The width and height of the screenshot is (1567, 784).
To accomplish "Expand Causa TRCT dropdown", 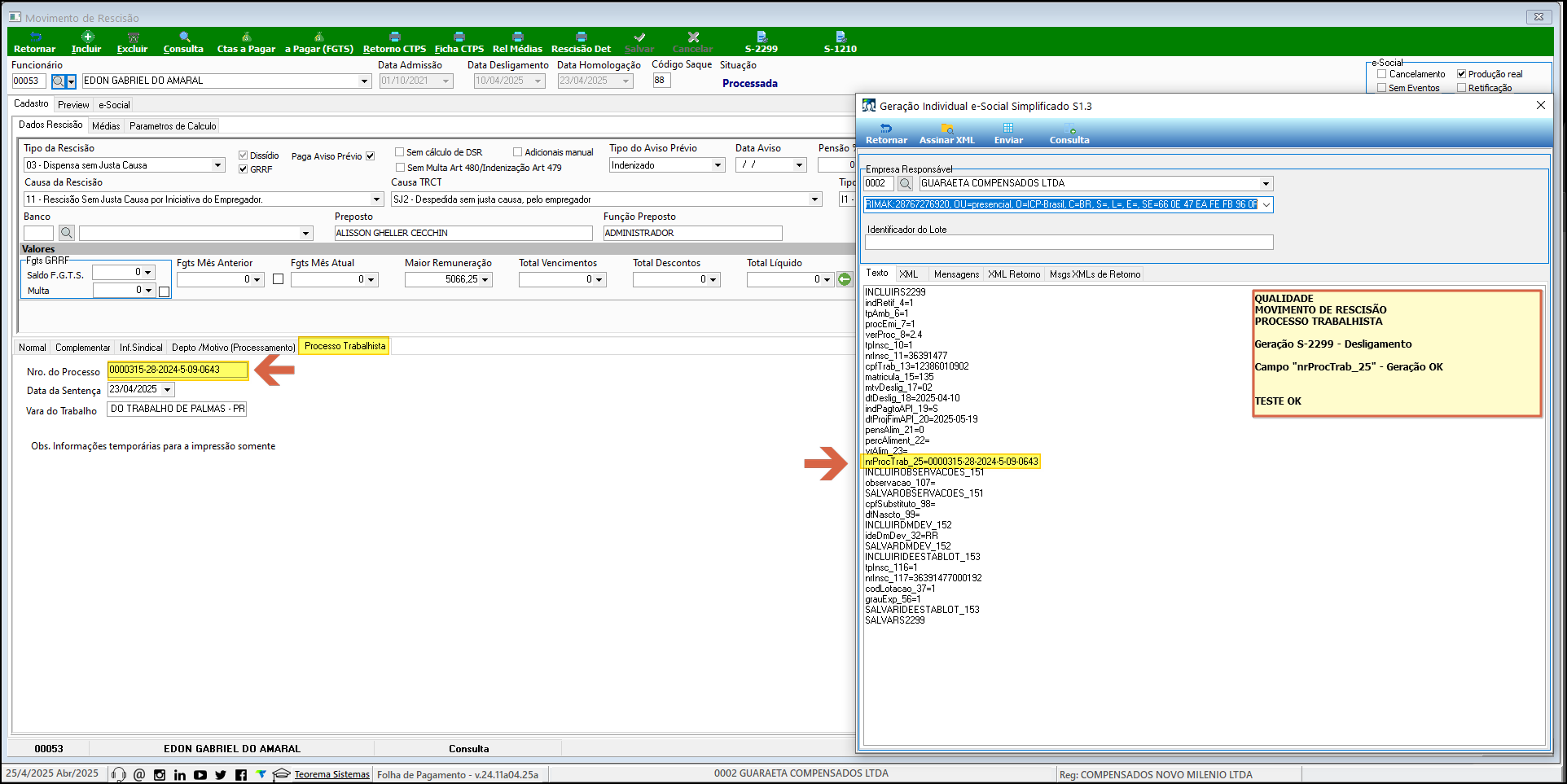I will pos(814,199).
